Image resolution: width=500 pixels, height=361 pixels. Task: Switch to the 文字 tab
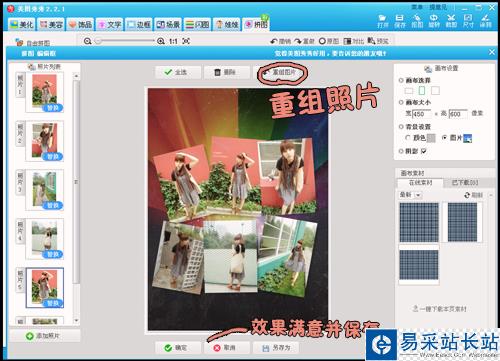pos(110,24)
